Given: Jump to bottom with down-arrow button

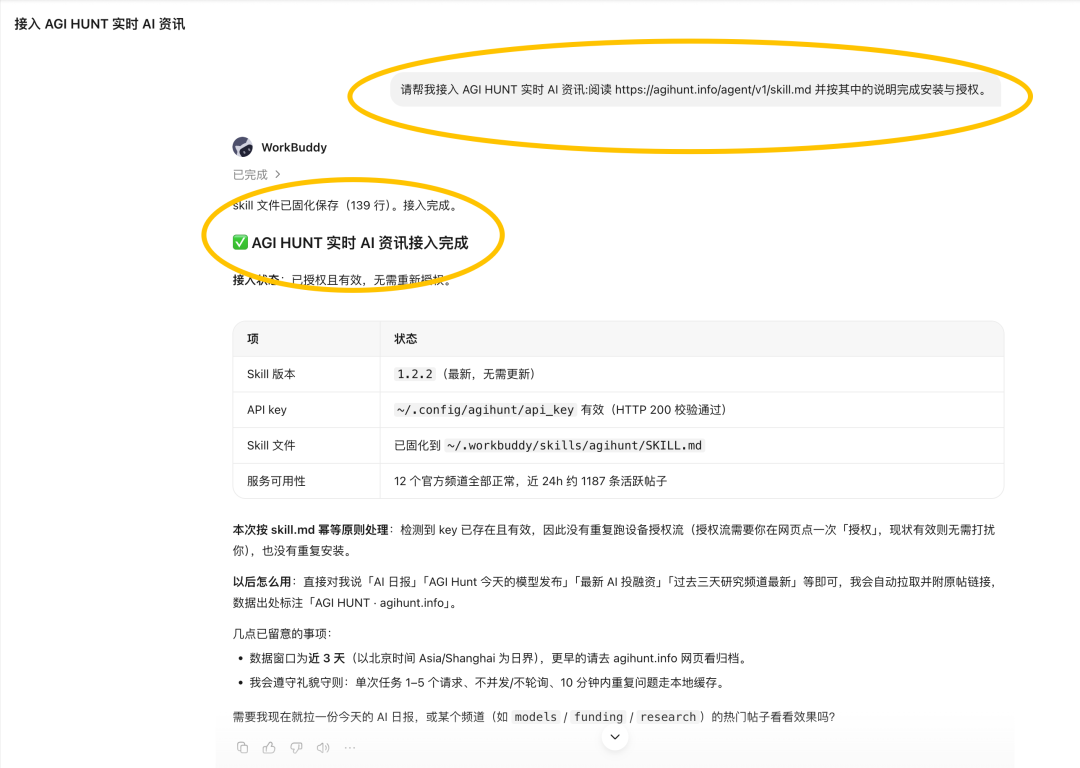Looking at the screenshot, I should coord(615,737).
